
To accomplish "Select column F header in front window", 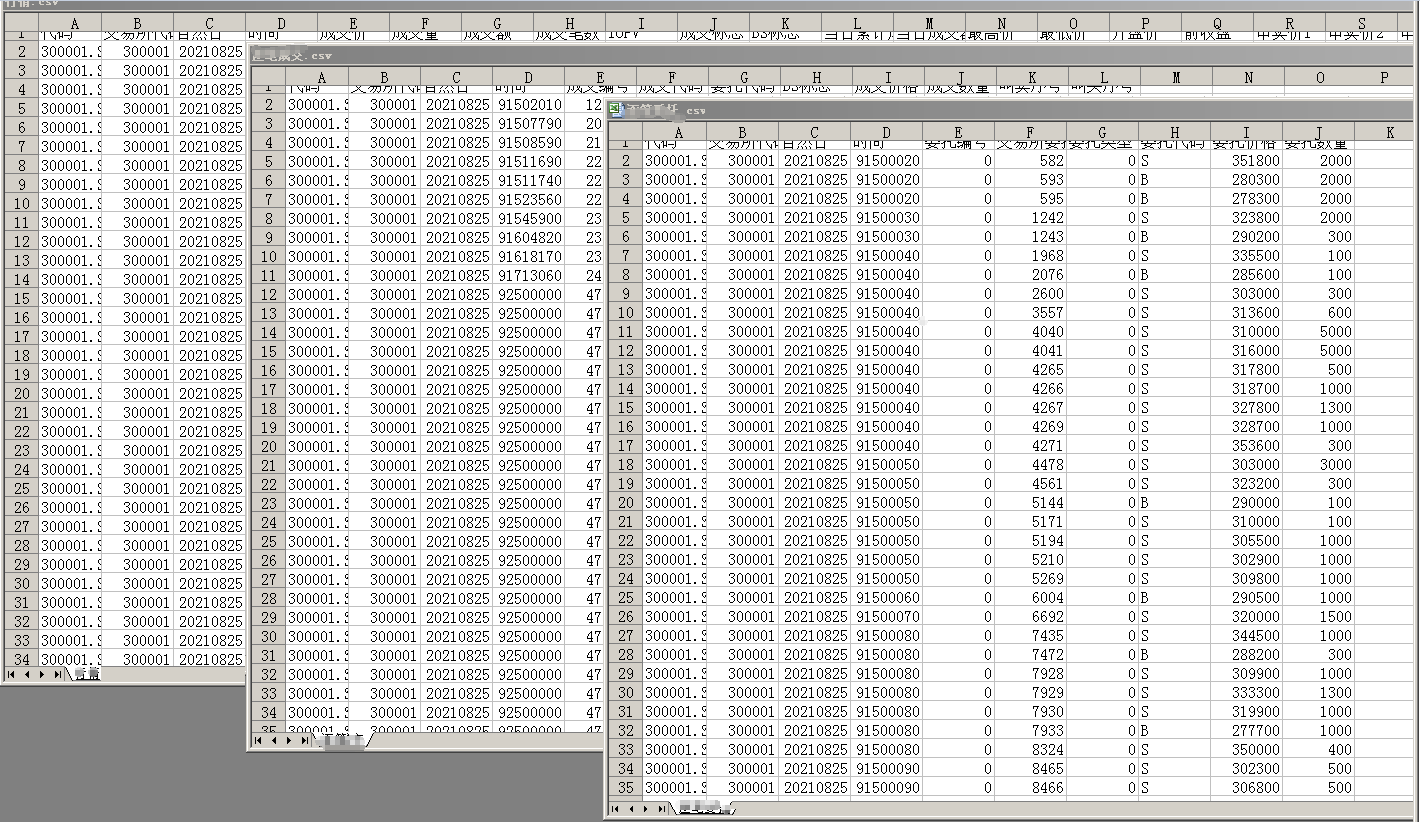I will click(1030, 132).
